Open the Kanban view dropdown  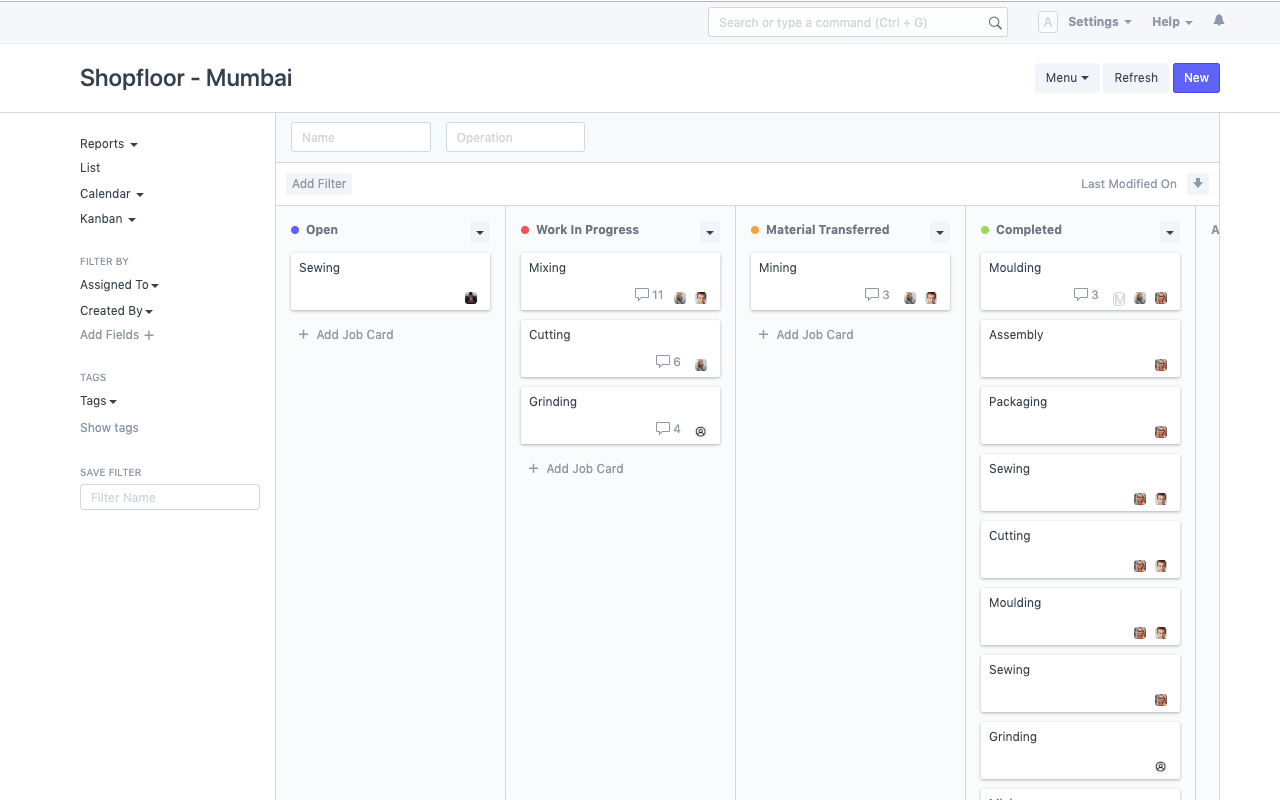pos(107,219)
